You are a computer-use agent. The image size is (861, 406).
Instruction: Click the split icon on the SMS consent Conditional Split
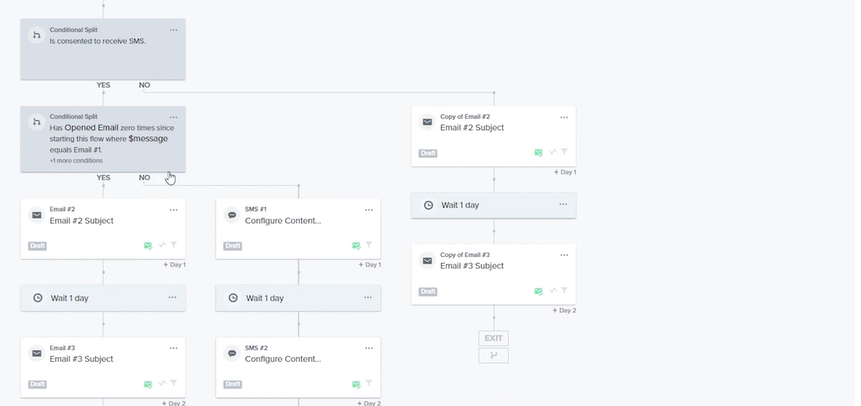tap(37, 36)
